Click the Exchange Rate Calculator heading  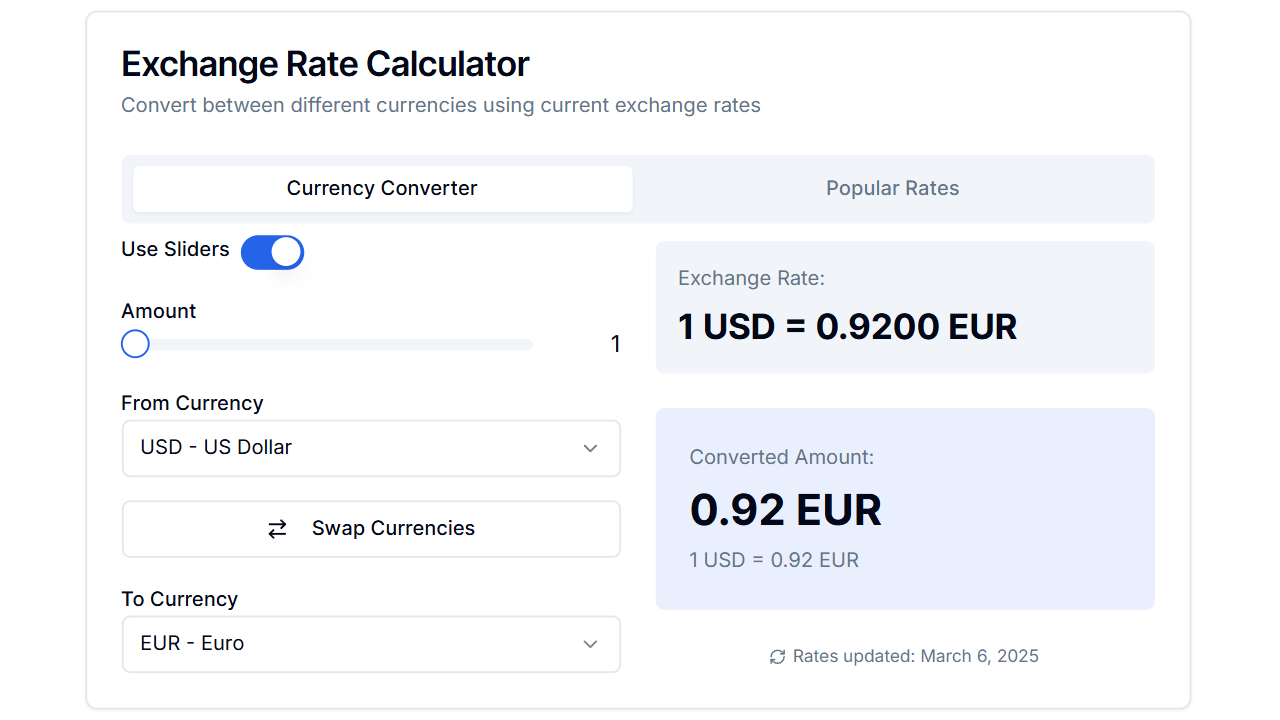325,63
